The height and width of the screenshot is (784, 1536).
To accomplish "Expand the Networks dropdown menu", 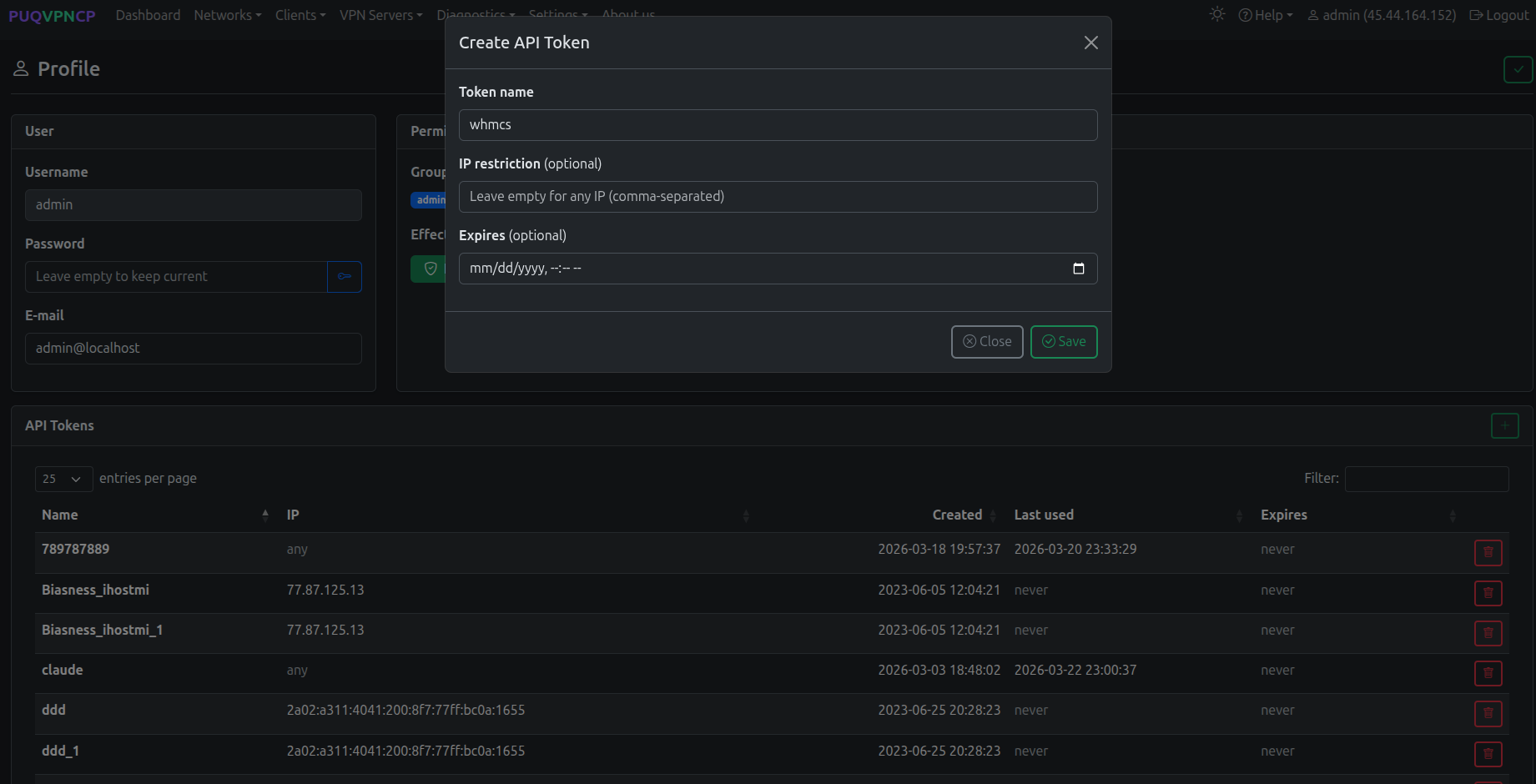I will (x=227, y=15).
